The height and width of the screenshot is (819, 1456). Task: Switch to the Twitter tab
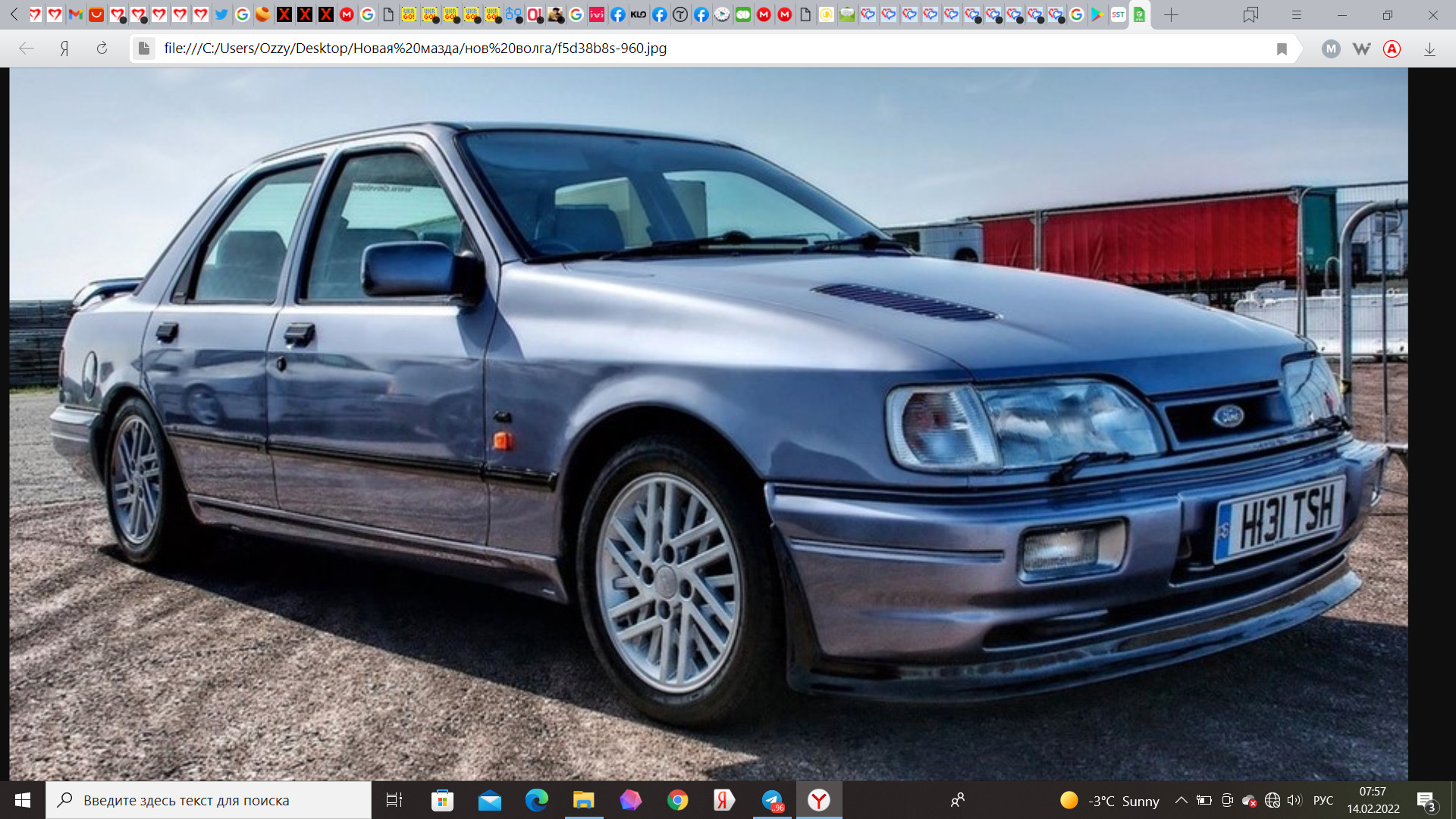tap(221, 14)
